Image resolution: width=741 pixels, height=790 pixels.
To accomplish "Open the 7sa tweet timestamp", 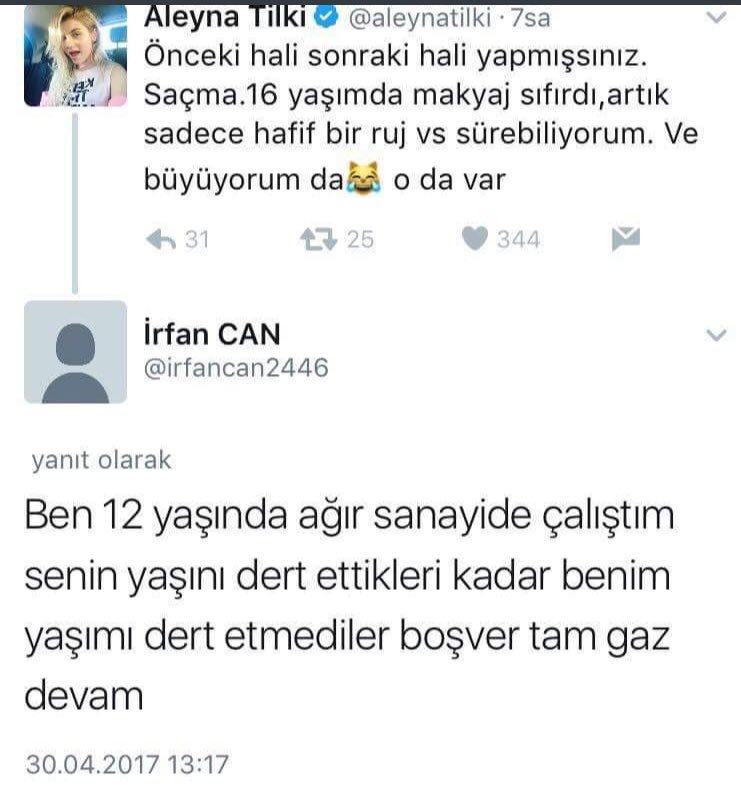I will point(530,18).
